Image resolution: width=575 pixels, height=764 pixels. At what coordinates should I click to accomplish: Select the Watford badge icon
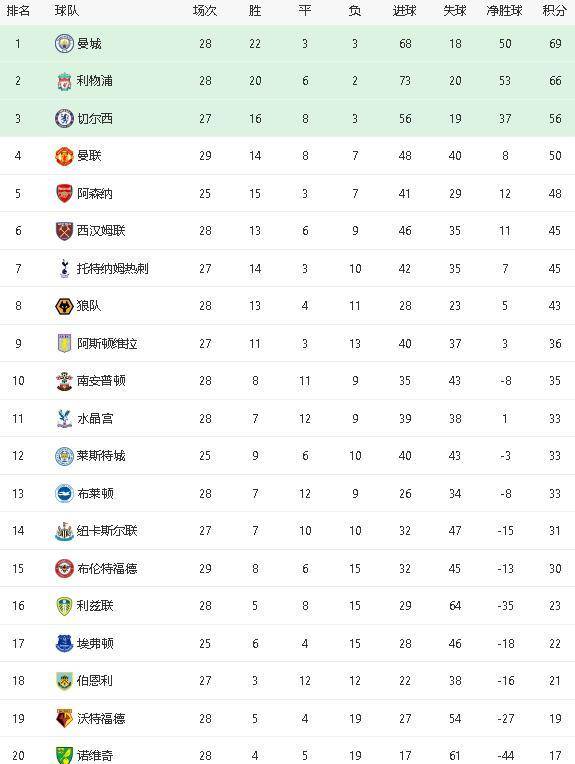click(x=64, y=718)
